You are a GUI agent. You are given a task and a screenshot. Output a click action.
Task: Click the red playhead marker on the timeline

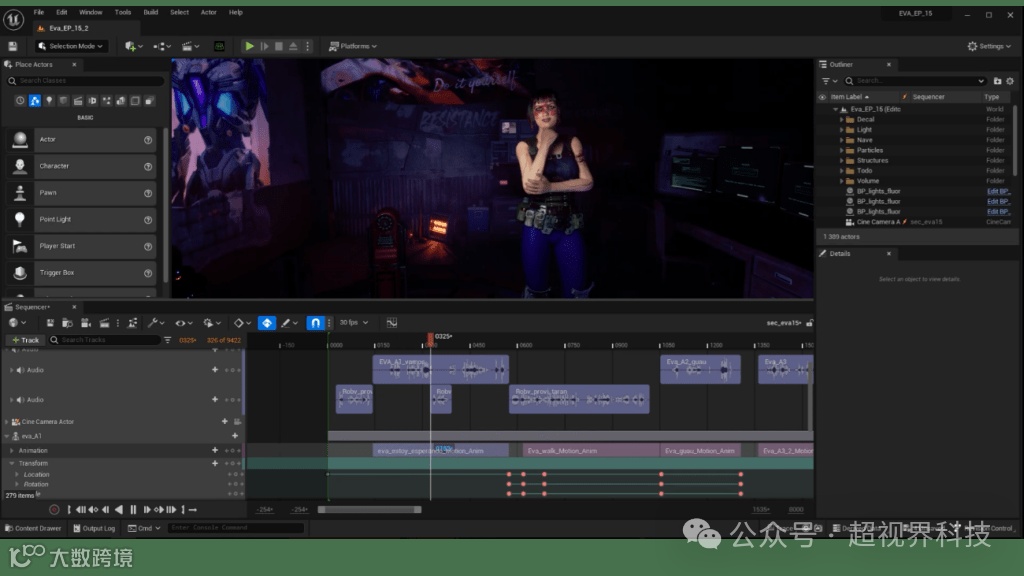[431, 338]
